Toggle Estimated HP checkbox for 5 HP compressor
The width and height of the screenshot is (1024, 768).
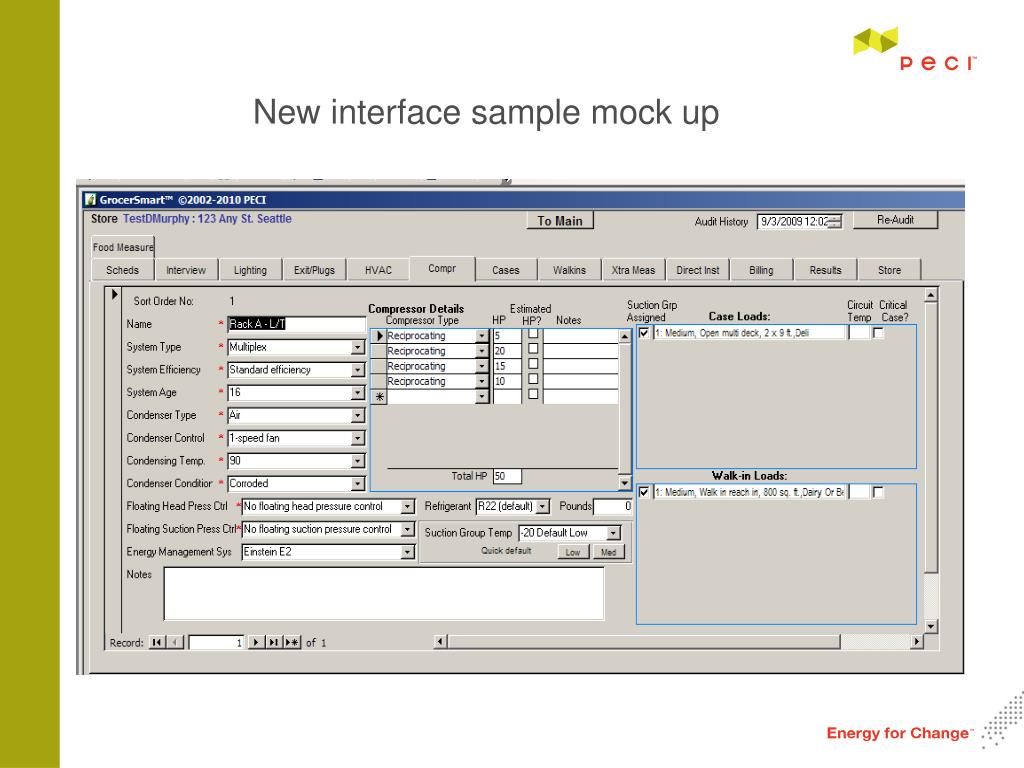tap(534, 333)
